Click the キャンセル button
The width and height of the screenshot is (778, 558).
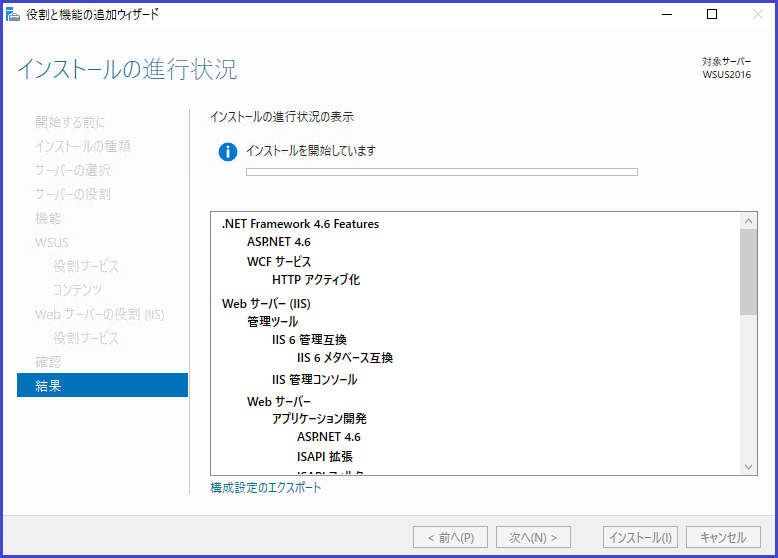click(x=723, y=537)
